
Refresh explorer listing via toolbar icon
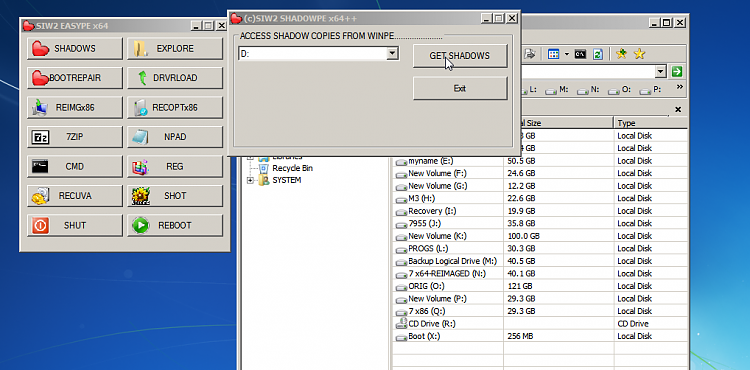(x=598, y=54)
